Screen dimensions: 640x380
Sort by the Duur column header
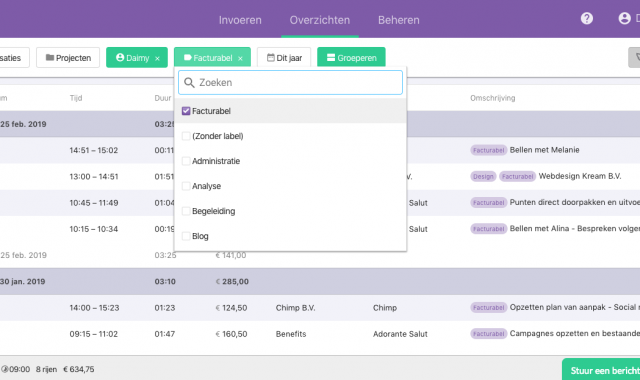coord(162,98)
